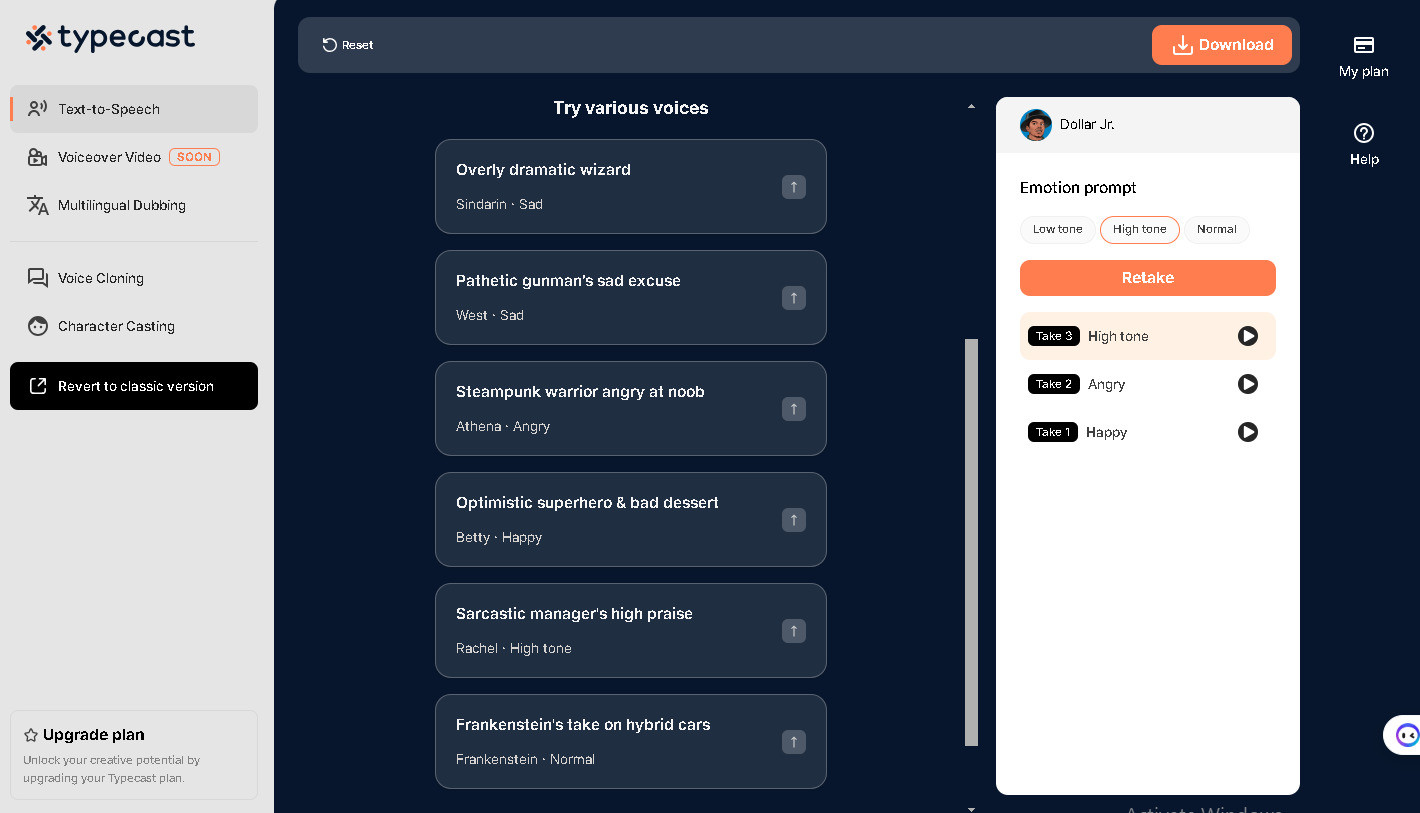Open My plan card icon
The width and height of the screenshot is (1420, 813).
[1364, 45]
